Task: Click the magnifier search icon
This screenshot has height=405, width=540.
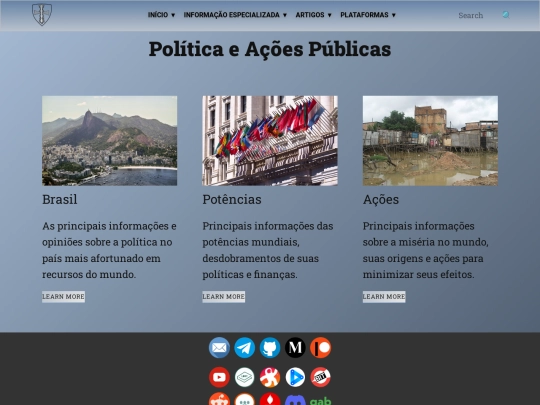Action: pos(506,15)
